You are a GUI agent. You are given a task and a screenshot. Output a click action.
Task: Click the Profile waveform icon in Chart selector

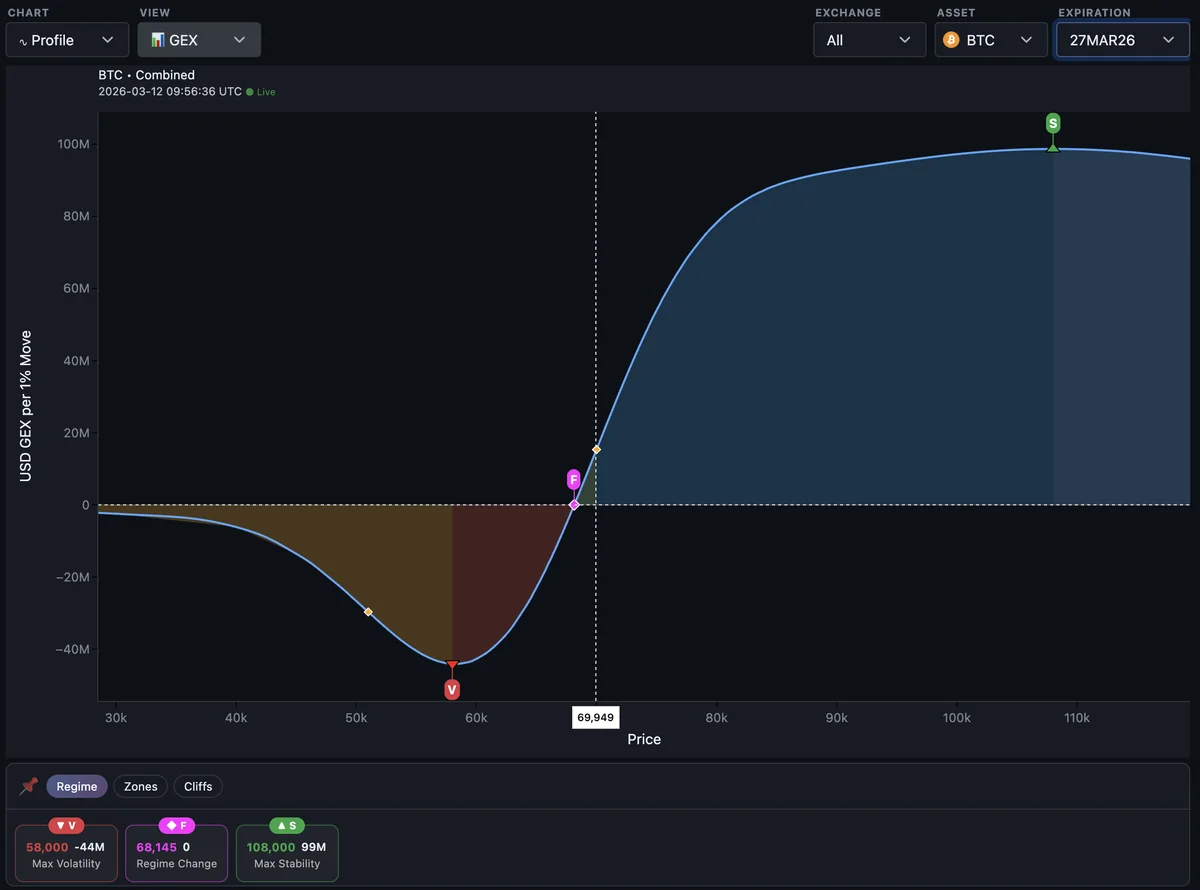pos(23,40)
